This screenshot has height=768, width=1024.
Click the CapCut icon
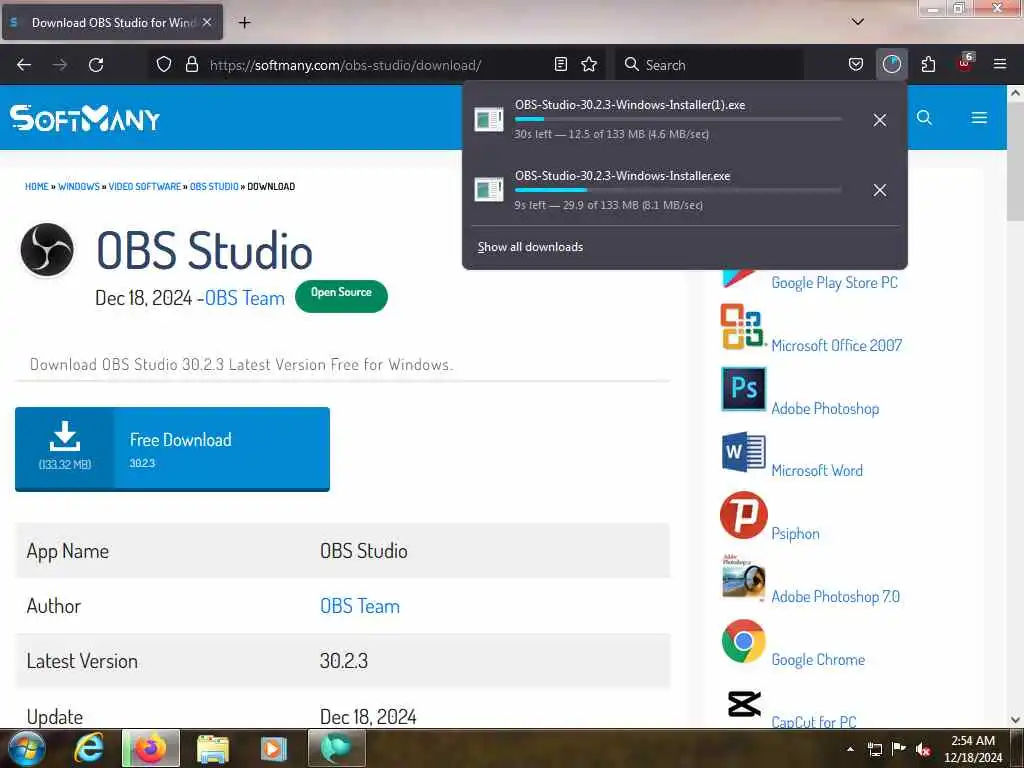[x=743, y=704]
